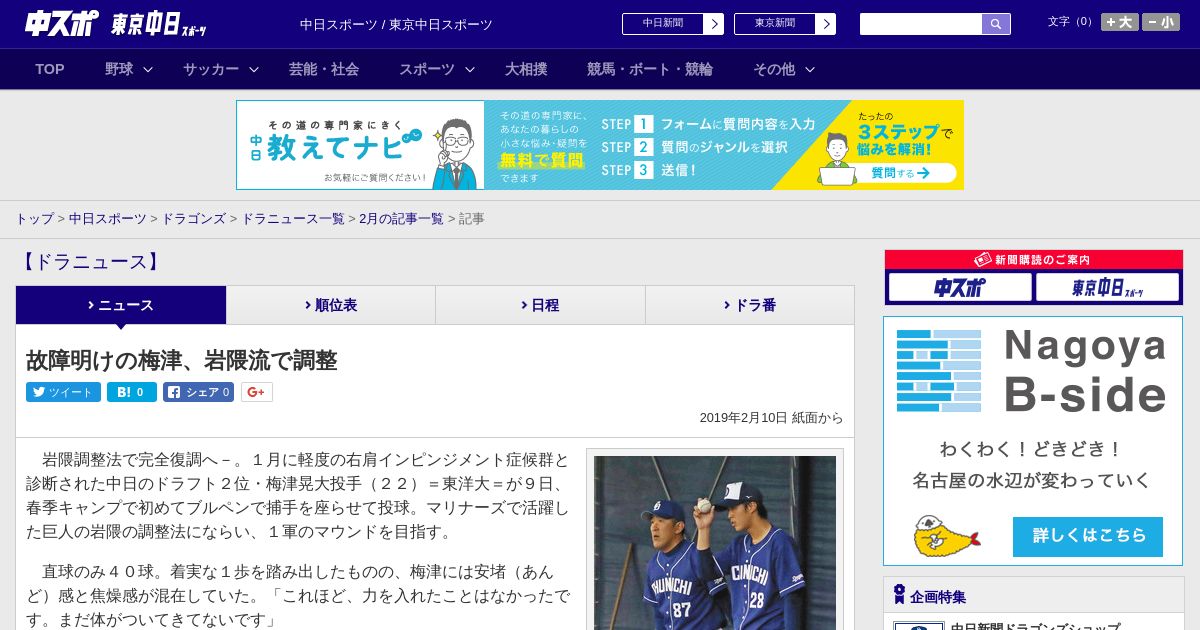Image resolution: width=1200 pixels, height=630 pixels.
Task: Click the 【ドラニュース】 section heading
Action: tap(90, 262)
